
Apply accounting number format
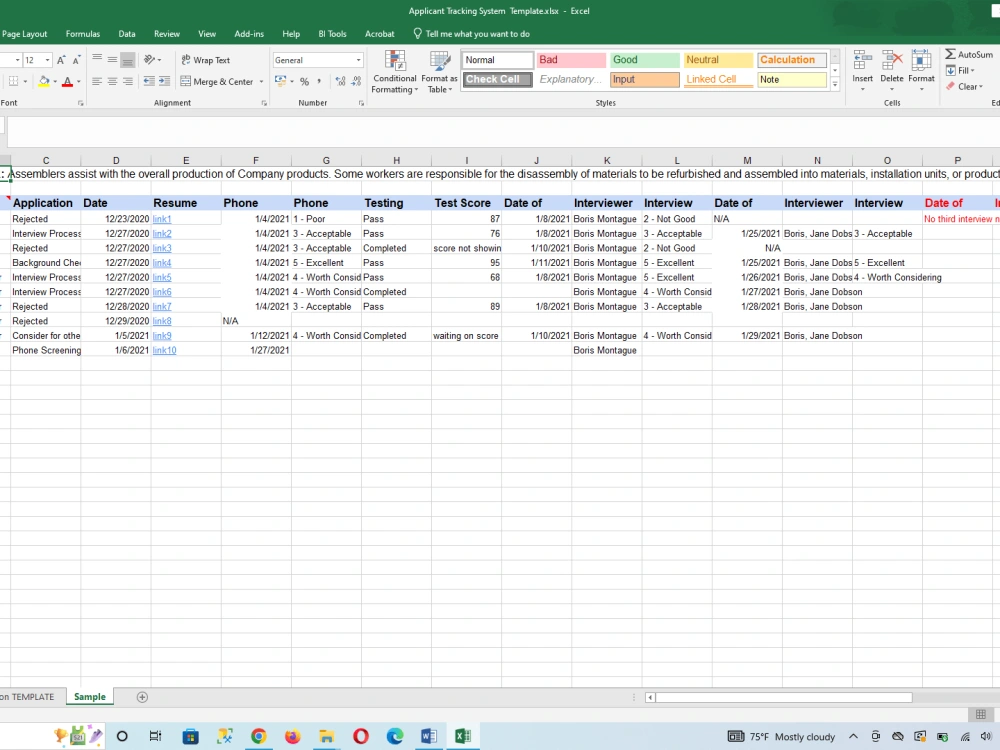point(281,81)
